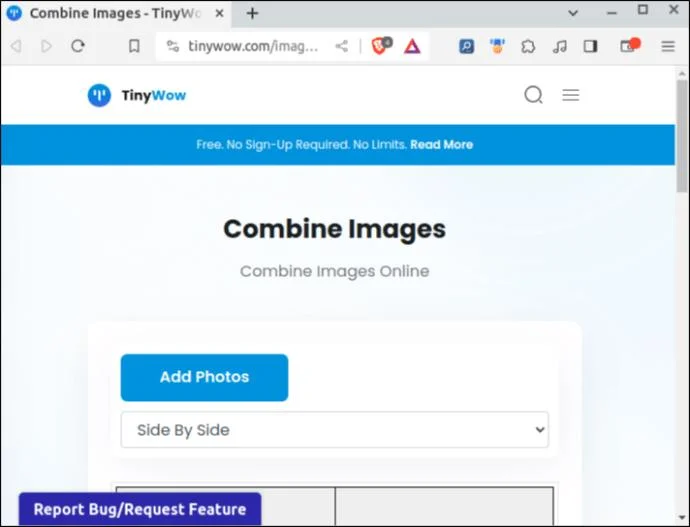The width and height of the screenshot is (690, 527).
Task: Open site settings icon in address bar
Action: [172, 46]
